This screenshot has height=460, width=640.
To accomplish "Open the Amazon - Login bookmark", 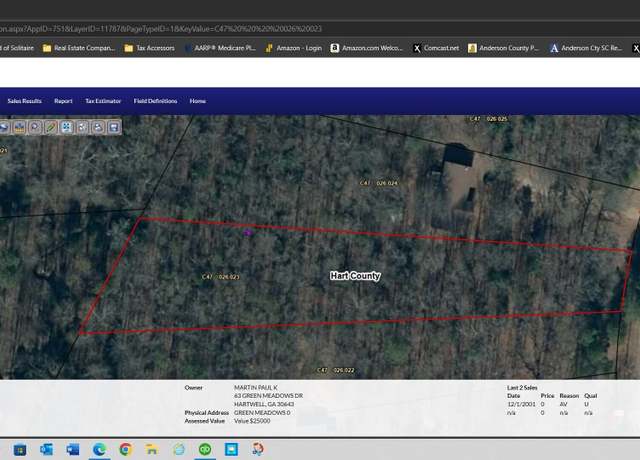I will (x=293, y=48).
